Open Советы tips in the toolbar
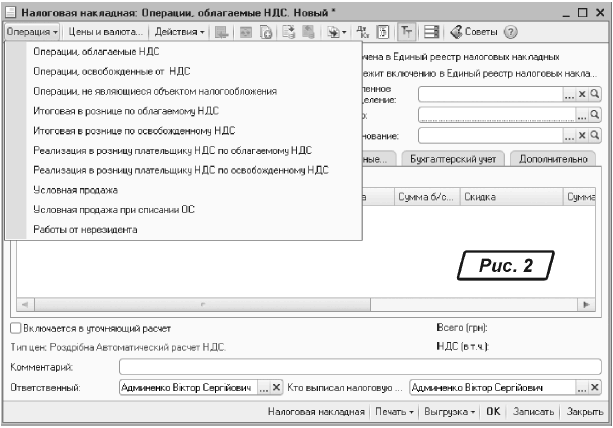 point(366,32)
